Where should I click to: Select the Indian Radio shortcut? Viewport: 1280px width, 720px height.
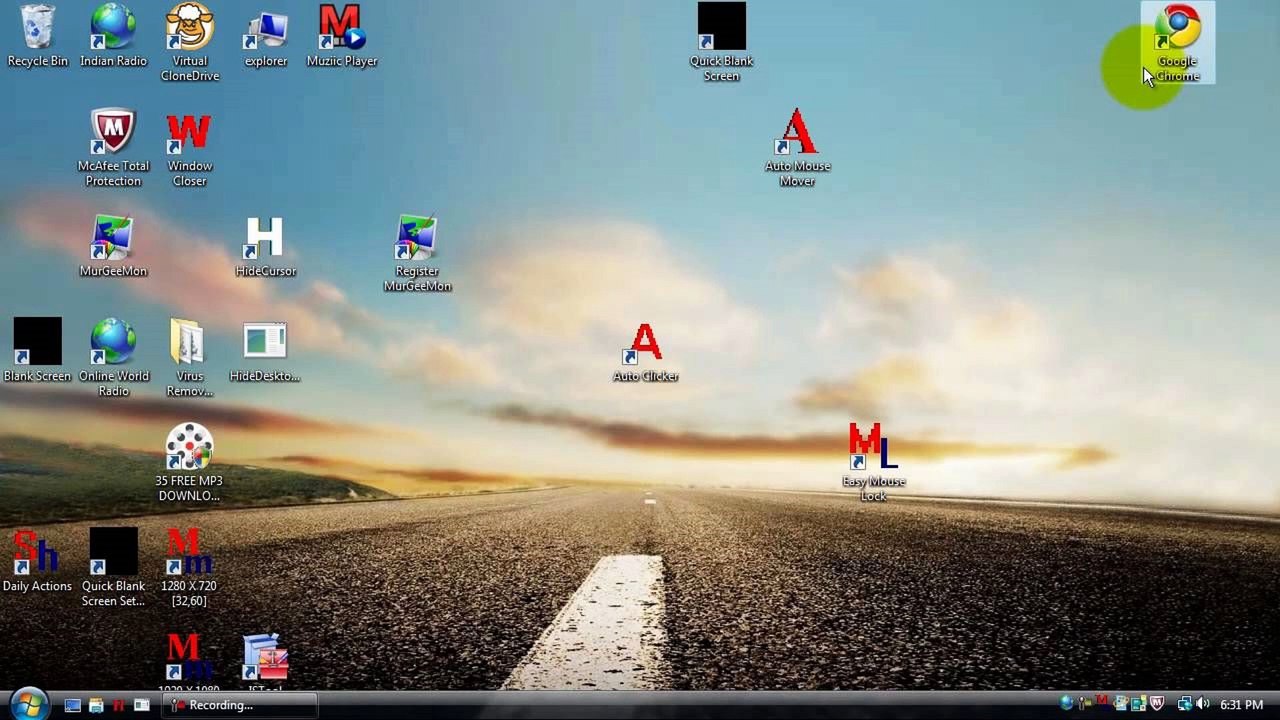tap(113, 37)
